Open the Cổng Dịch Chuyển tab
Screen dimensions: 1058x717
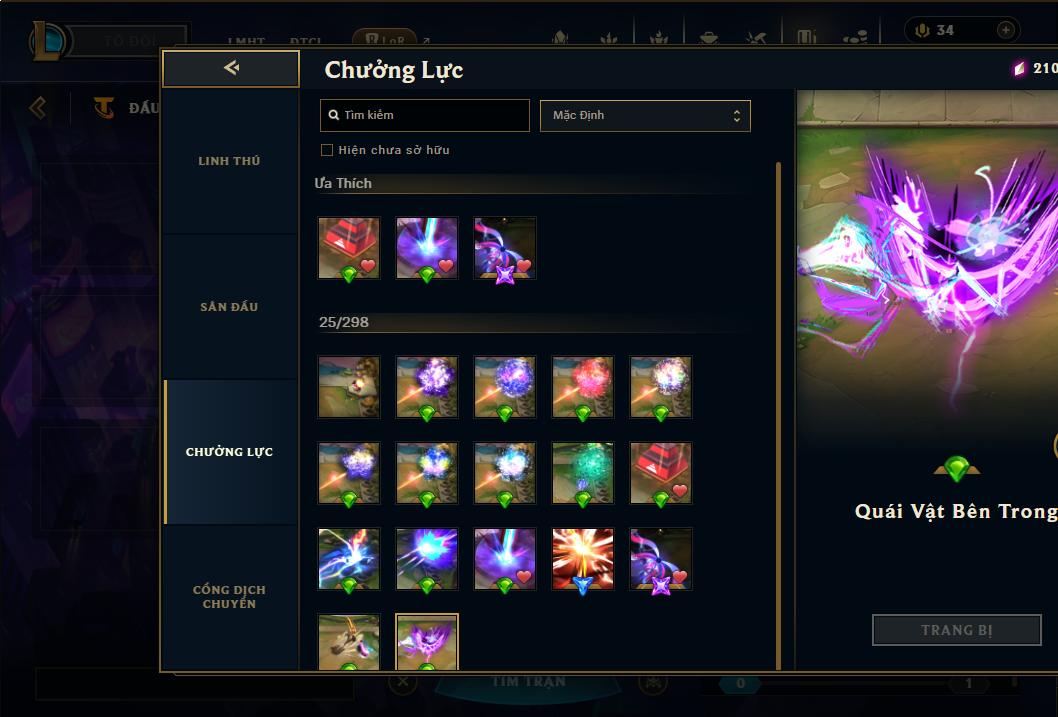(x=229, y=597)
